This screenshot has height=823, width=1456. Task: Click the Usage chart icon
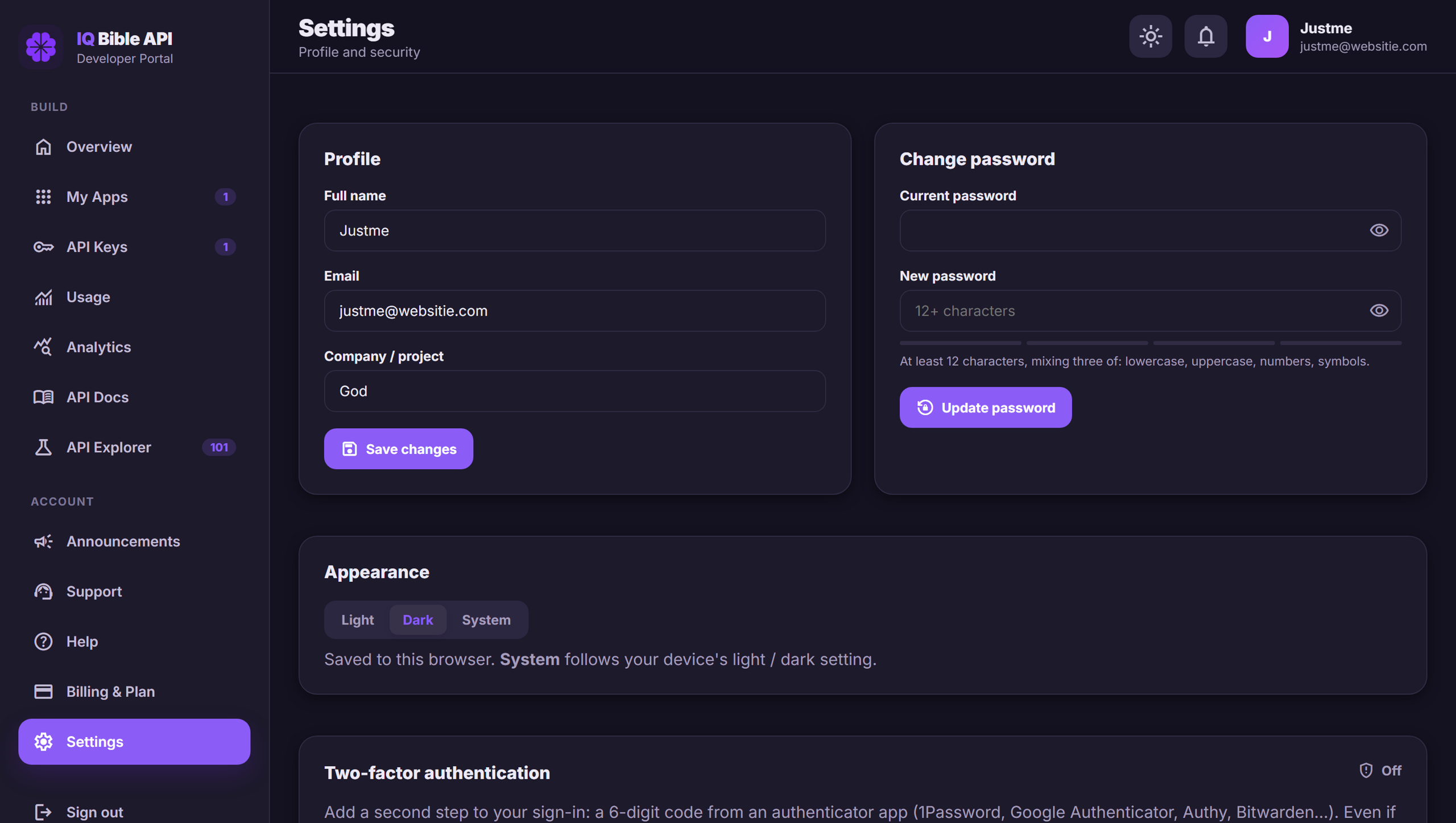click(x=43, y=297)
